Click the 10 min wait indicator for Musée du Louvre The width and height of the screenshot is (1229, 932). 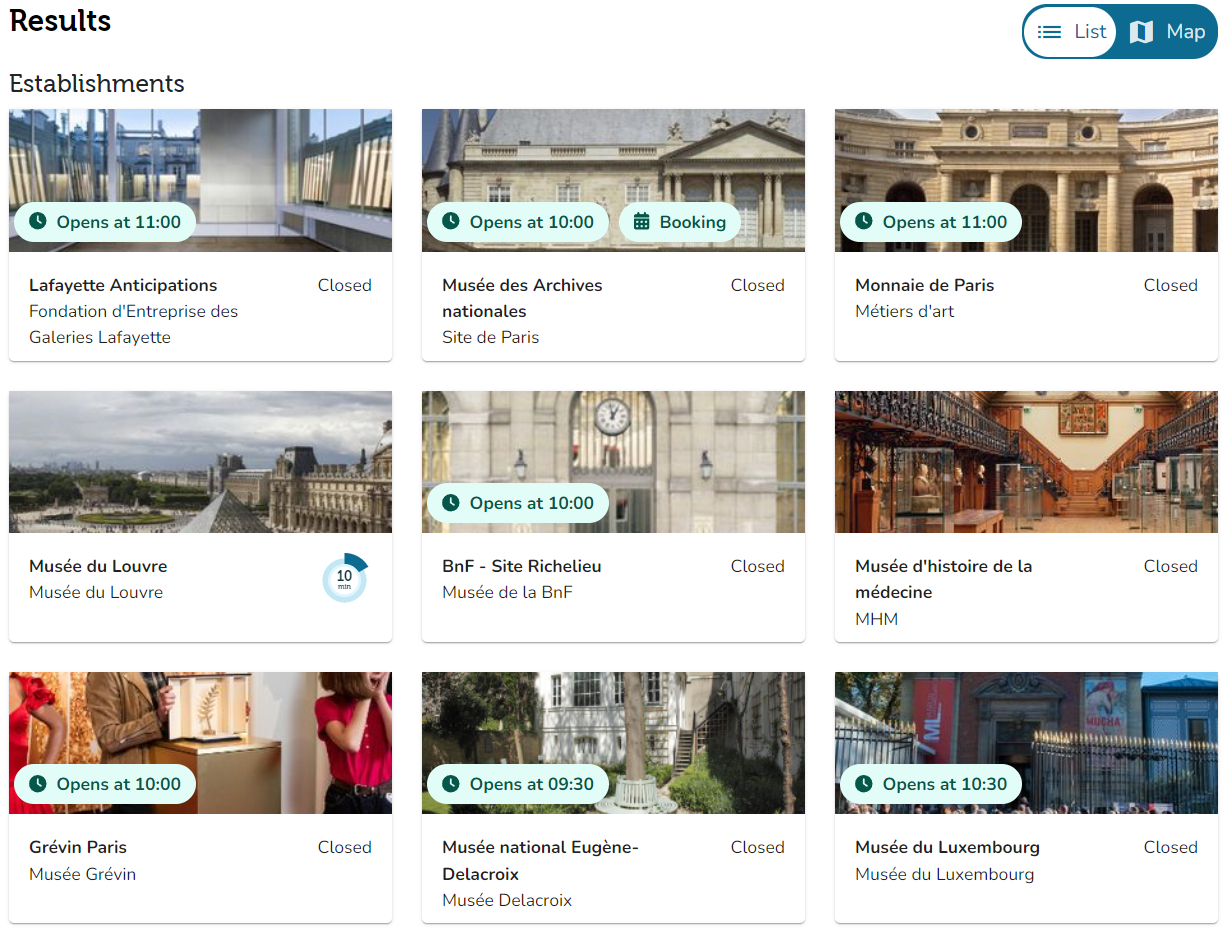[x=345, y=579]
